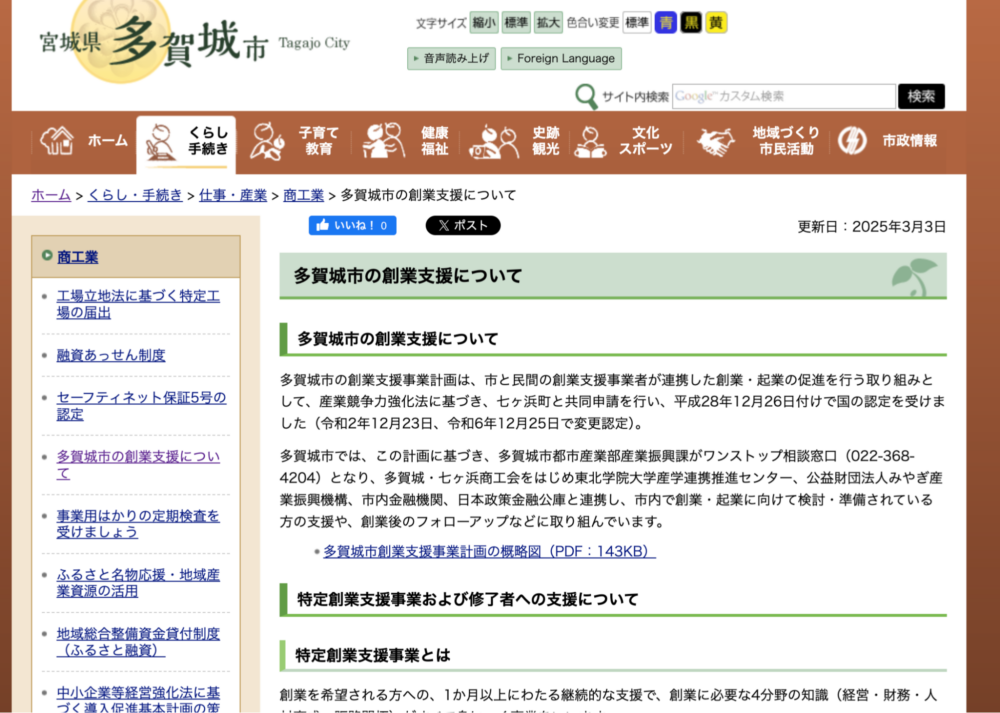Click the house icon beside ホーム
1000x713 pixels.
57,141
